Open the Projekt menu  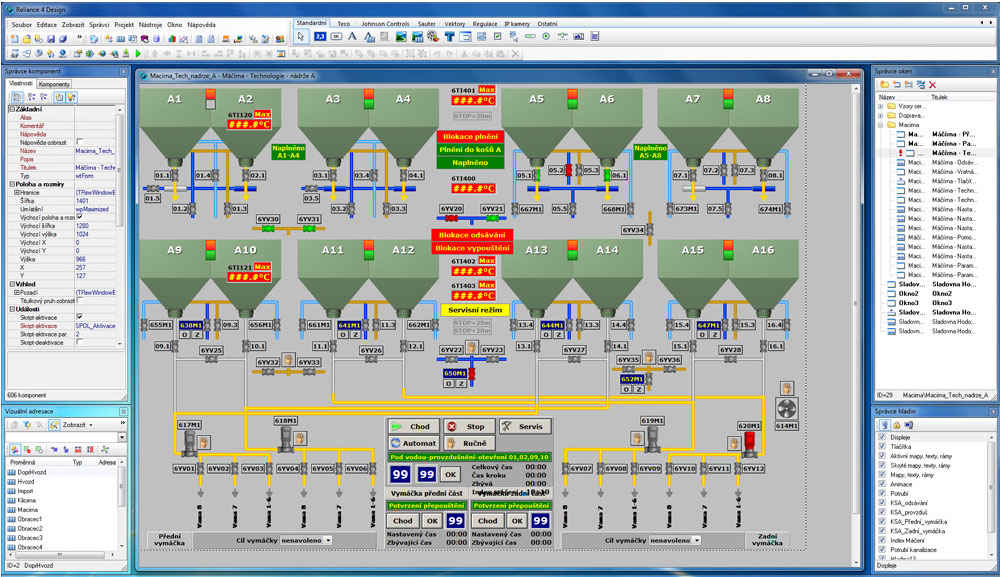tap(124, 25)
